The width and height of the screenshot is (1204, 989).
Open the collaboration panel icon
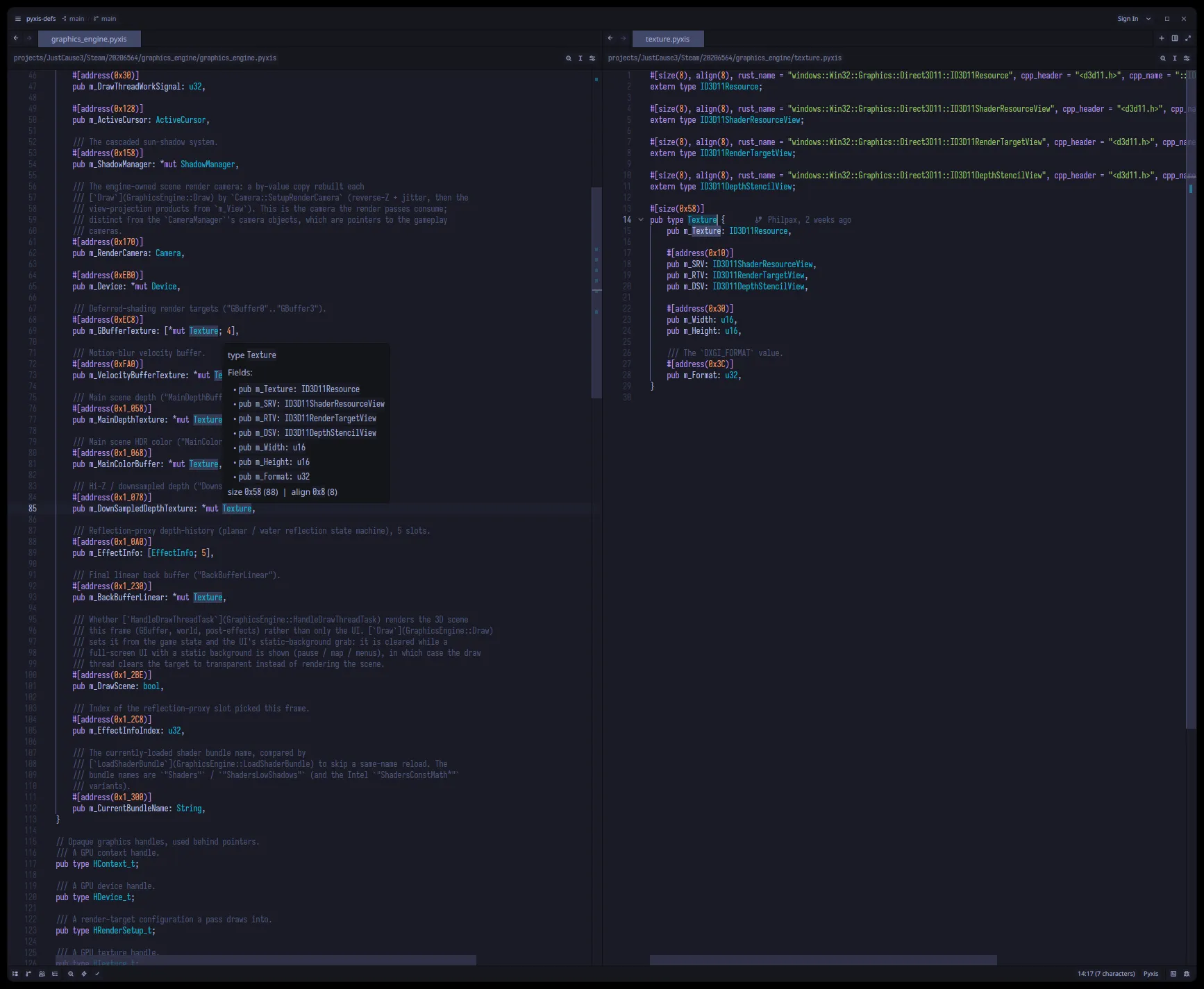point(42,974)
